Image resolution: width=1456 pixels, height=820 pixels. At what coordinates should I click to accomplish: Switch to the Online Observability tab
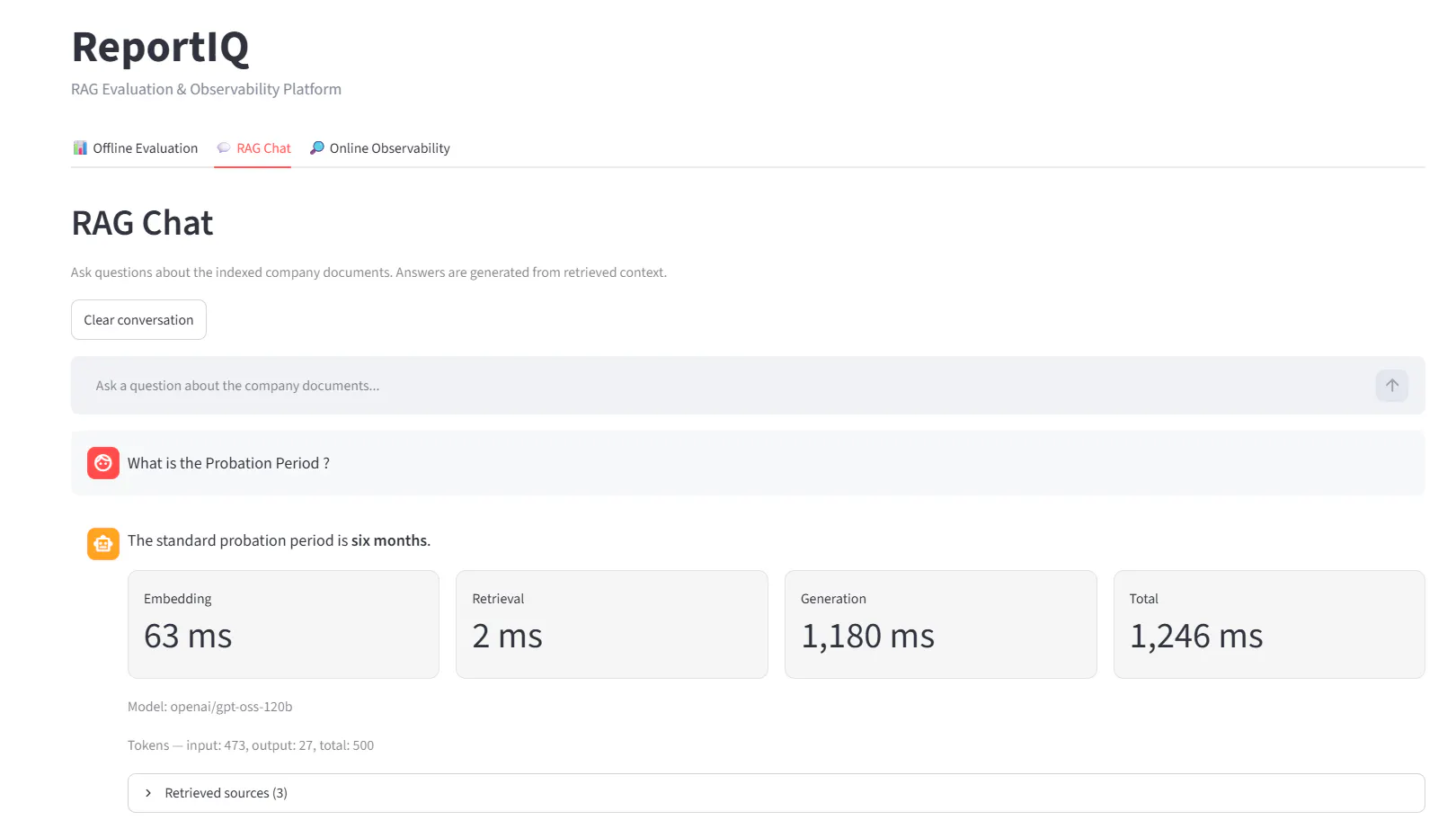pos(379,148)
